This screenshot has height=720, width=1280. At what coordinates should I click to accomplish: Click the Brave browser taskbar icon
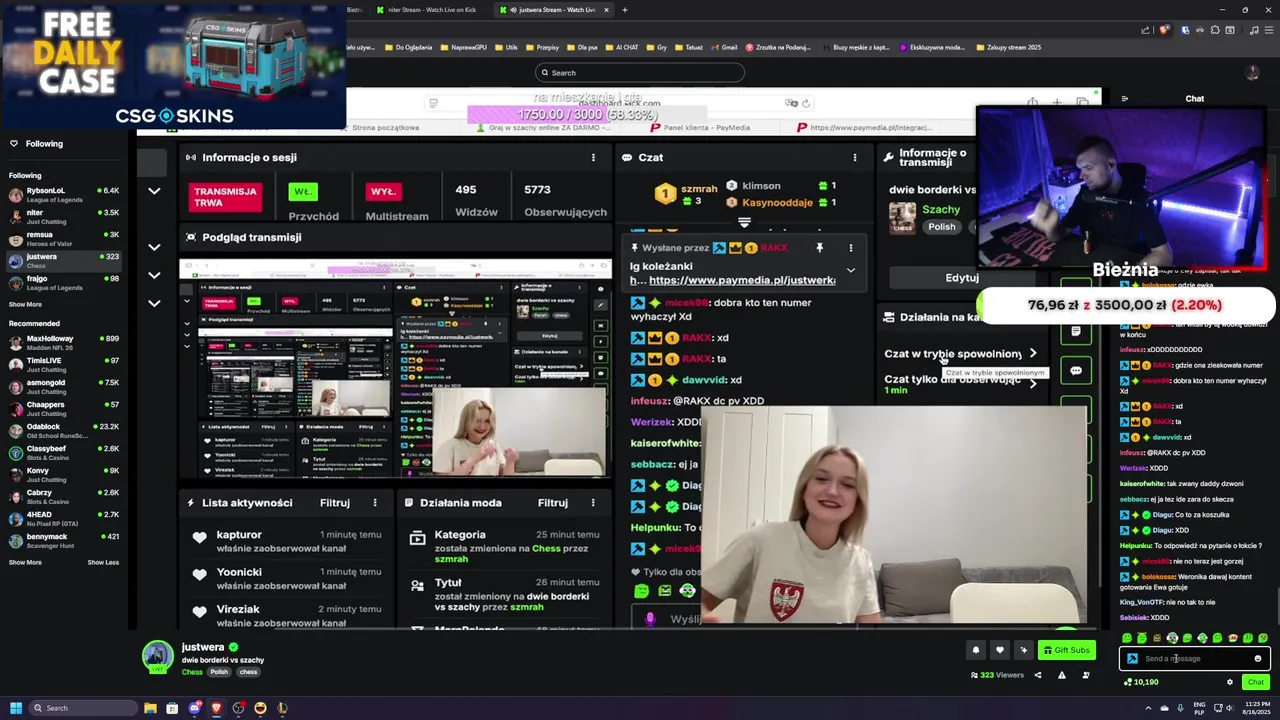click(216, 708)
